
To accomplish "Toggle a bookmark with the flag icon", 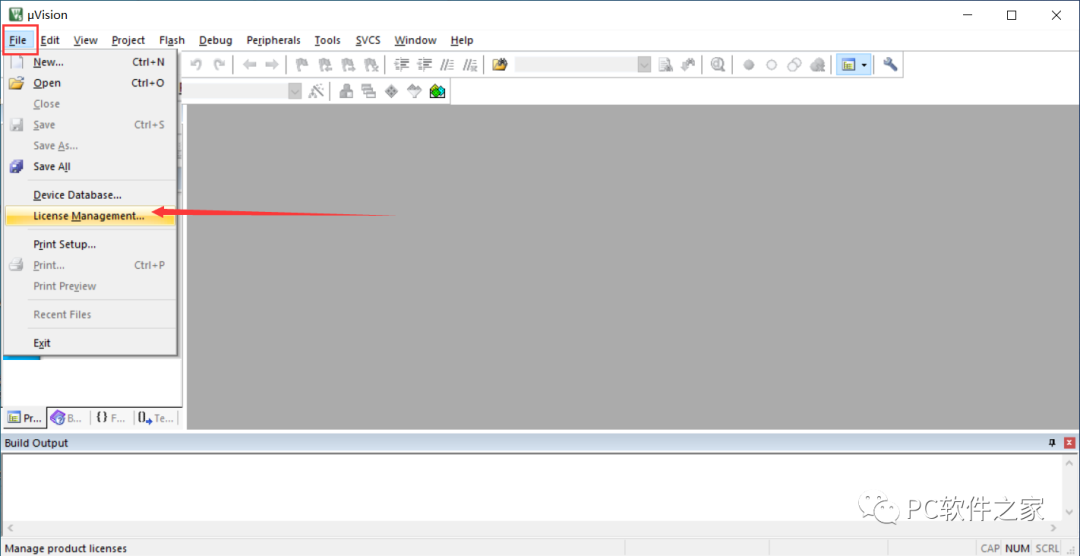I will (302, 65).
